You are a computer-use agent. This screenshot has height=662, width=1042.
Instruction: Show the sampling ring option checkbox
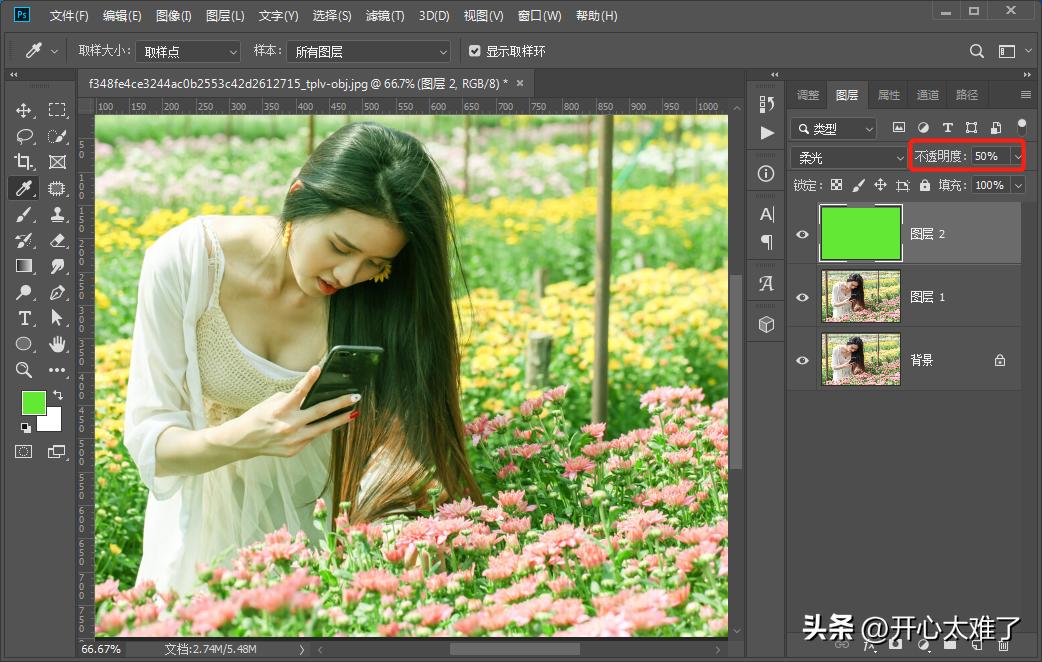pos(474,51)
